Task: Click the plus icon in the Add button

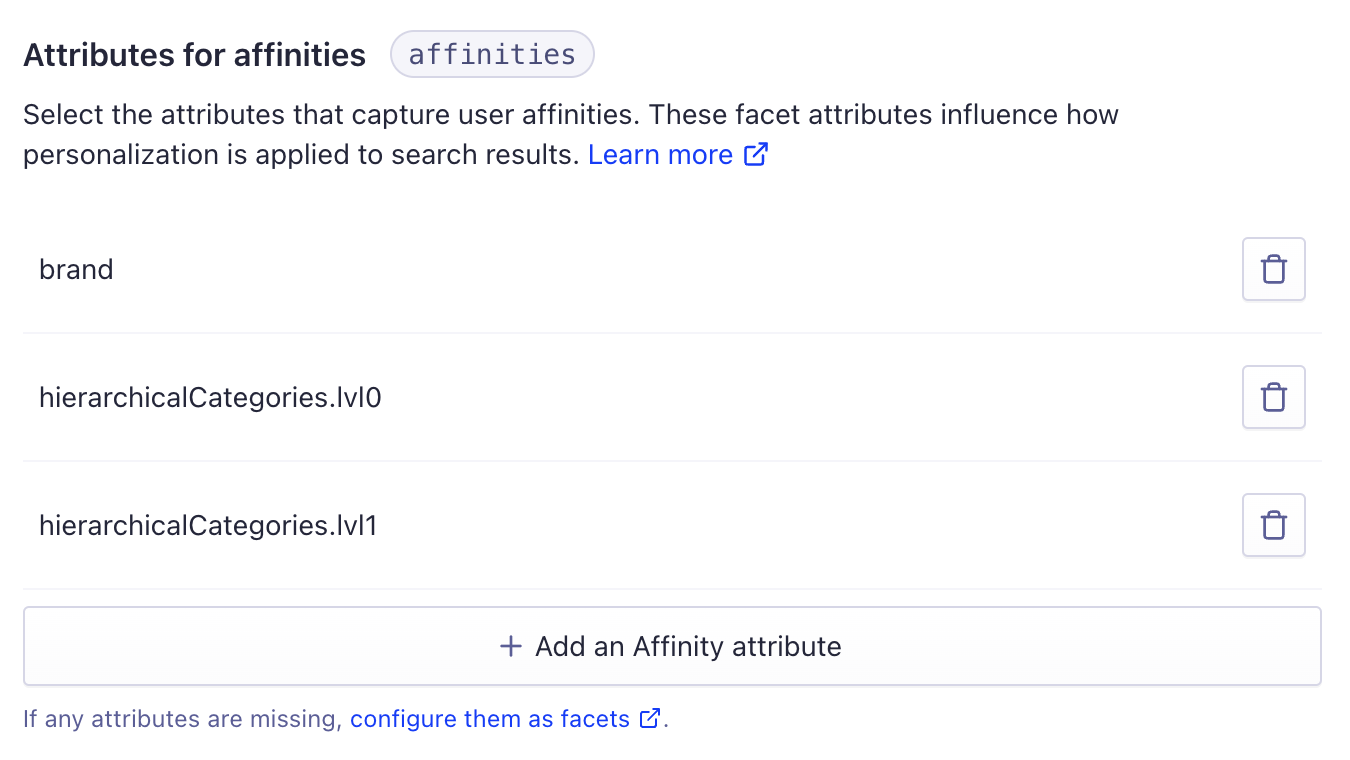Action: point(510,646)
